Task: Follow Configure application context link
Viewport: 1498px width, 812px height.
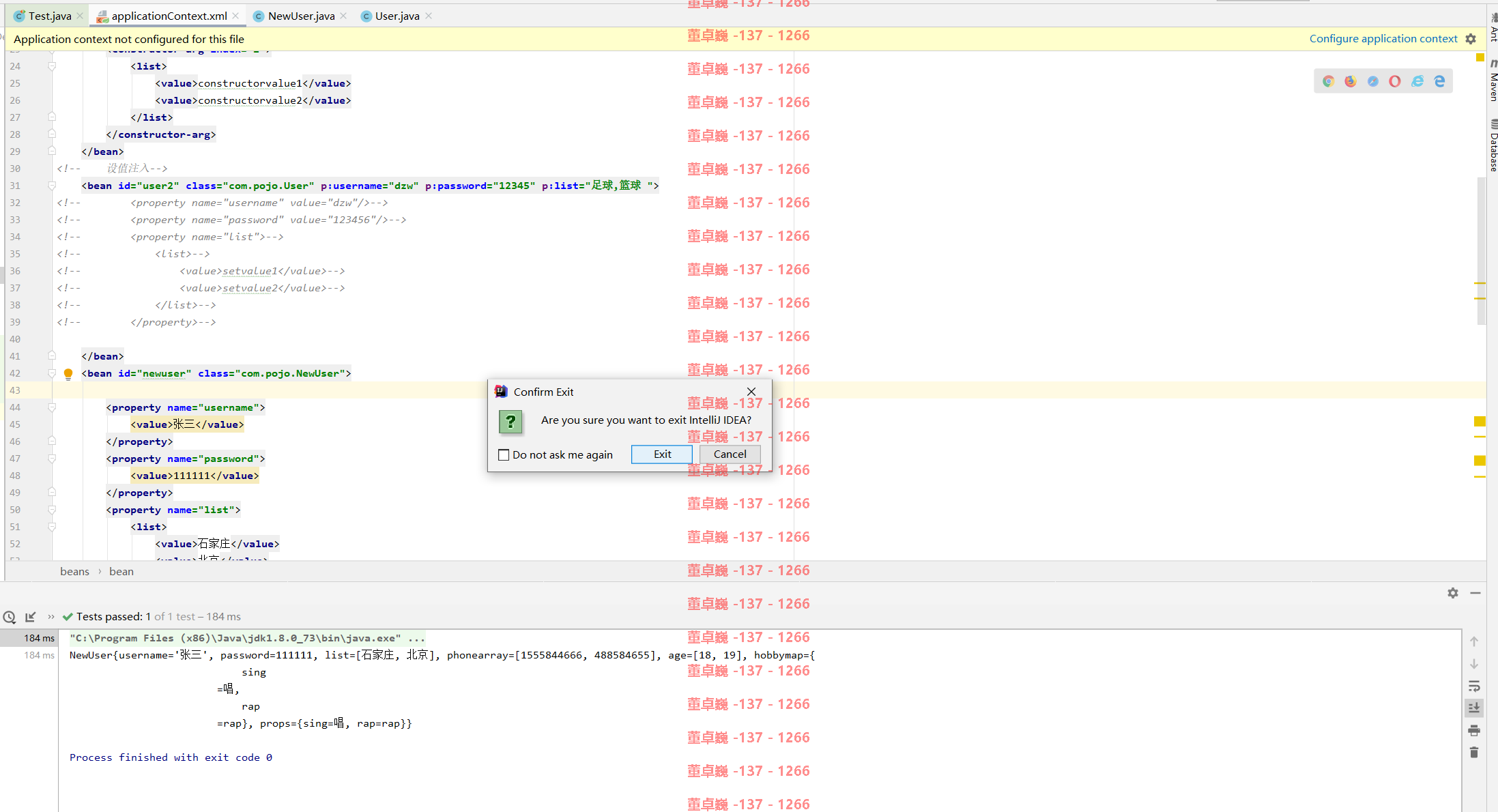Action: (x=1383, y=39)
